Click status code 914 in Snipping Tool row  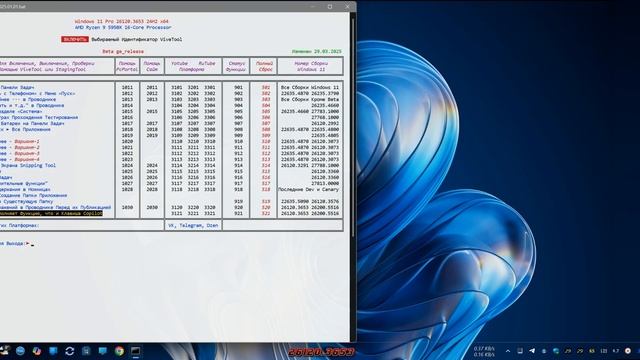click(238, 165)
